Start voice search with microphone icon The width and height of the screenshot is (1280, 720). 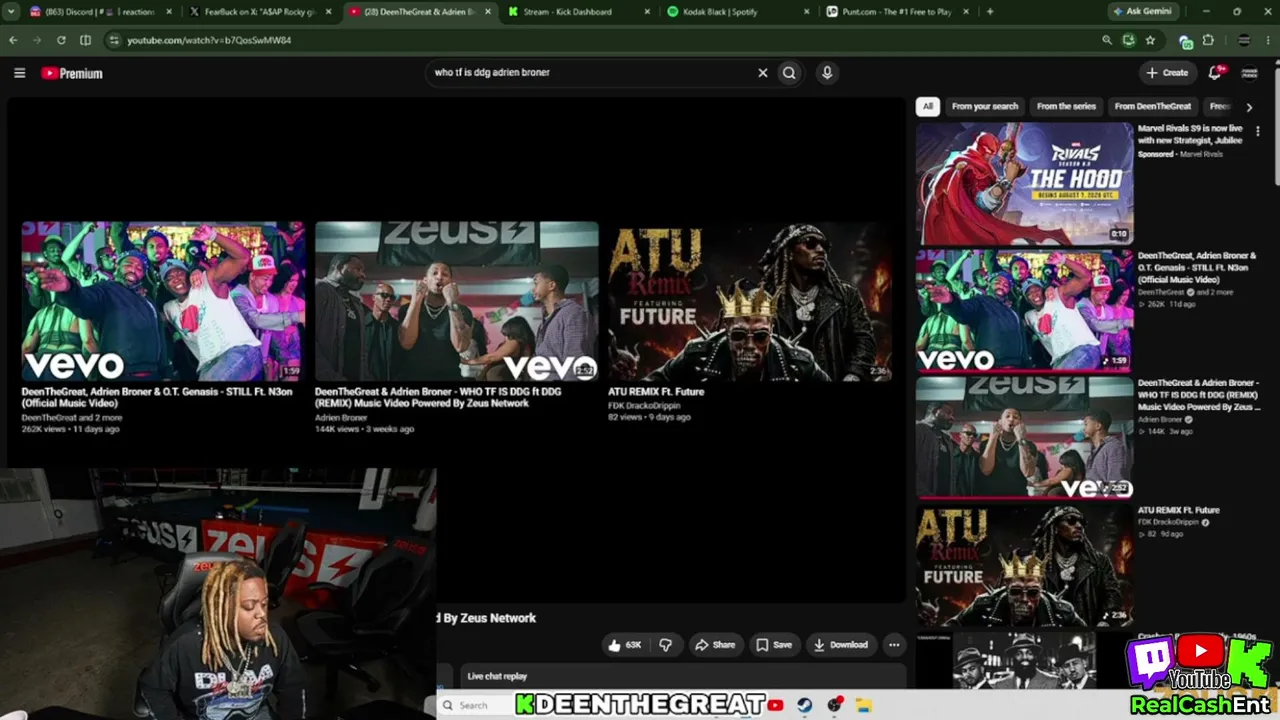[827, 72]
